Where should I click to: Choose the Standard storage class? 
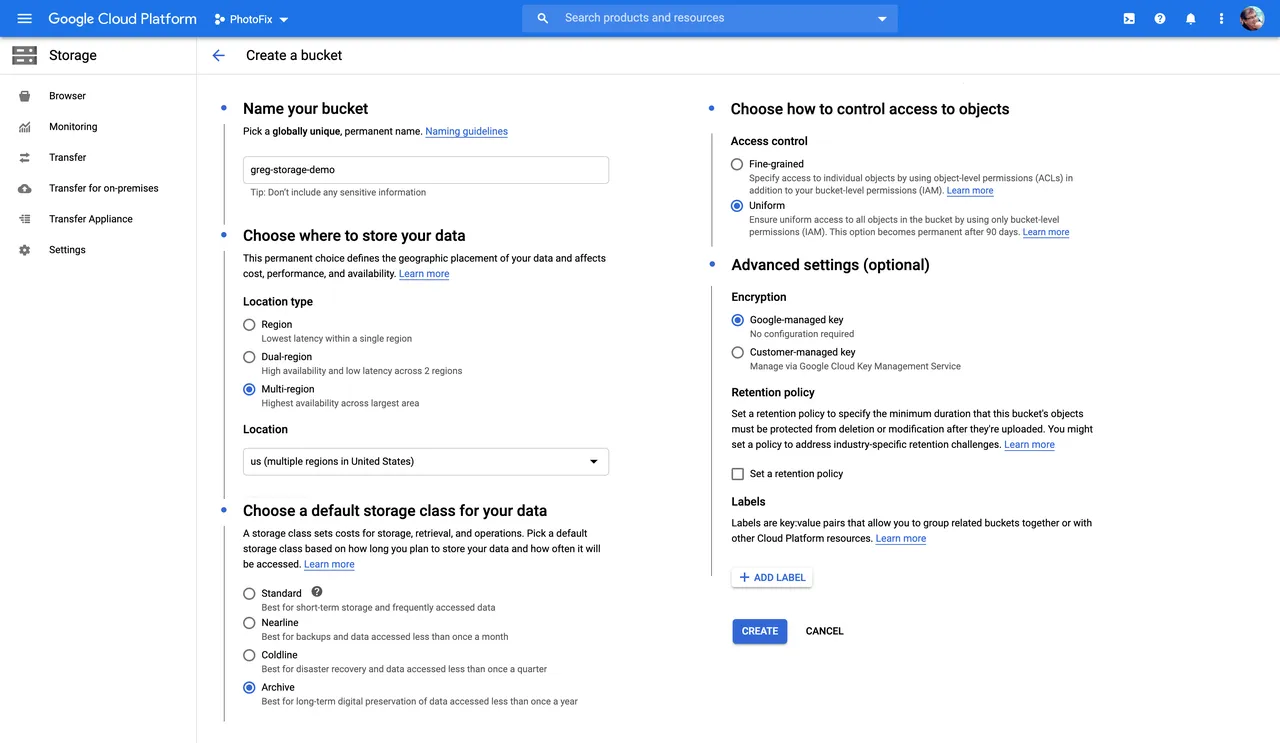(x=250, y=593)
